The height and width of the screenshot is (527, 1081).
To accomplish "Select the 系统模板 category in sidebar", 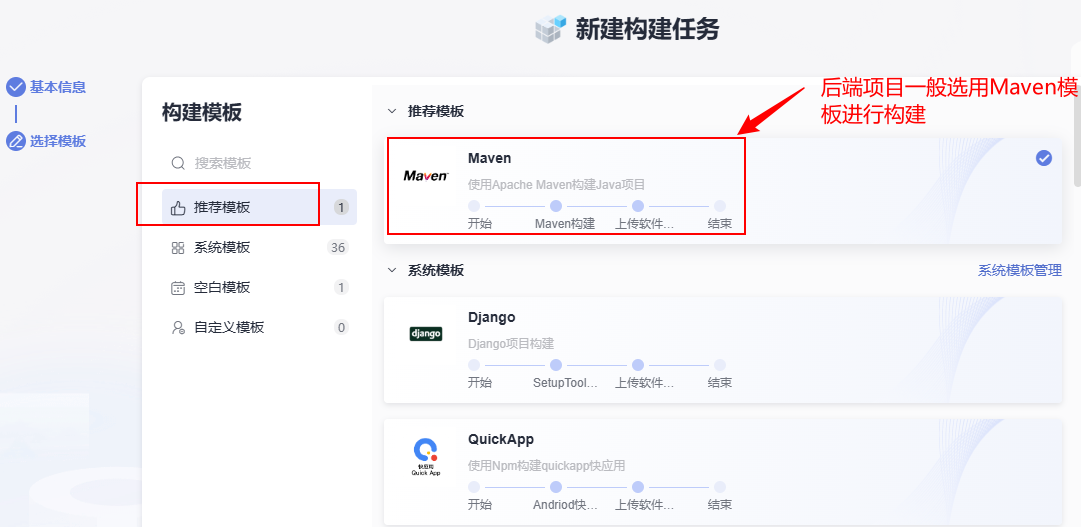I will coord(259,248).
